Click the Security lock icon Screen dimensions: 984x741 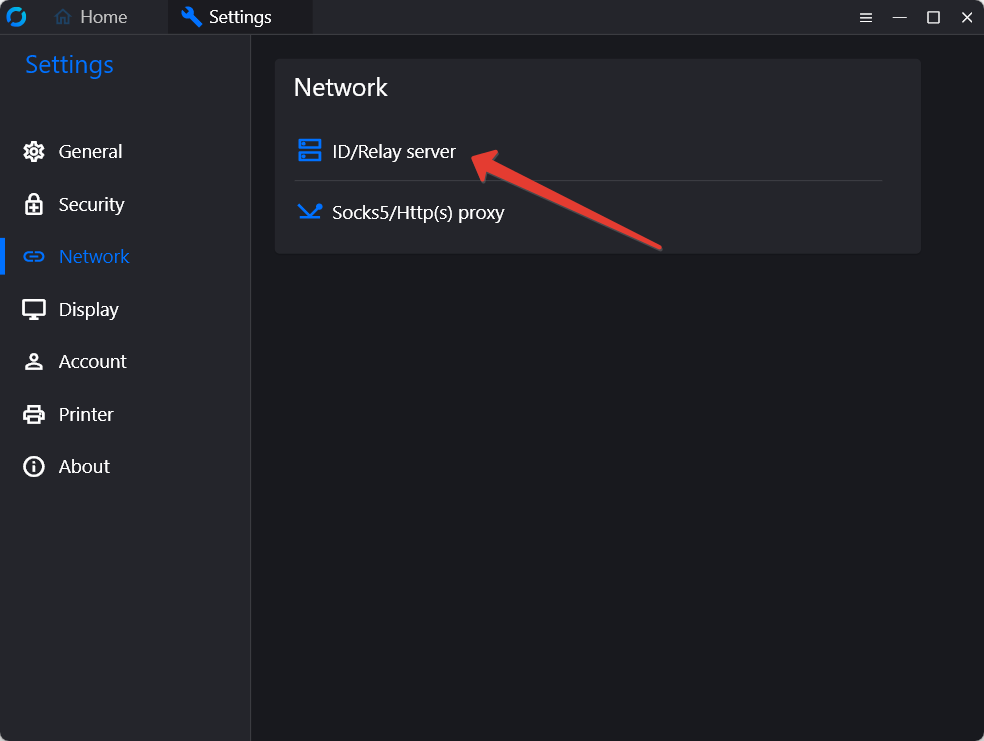point(34,205)
